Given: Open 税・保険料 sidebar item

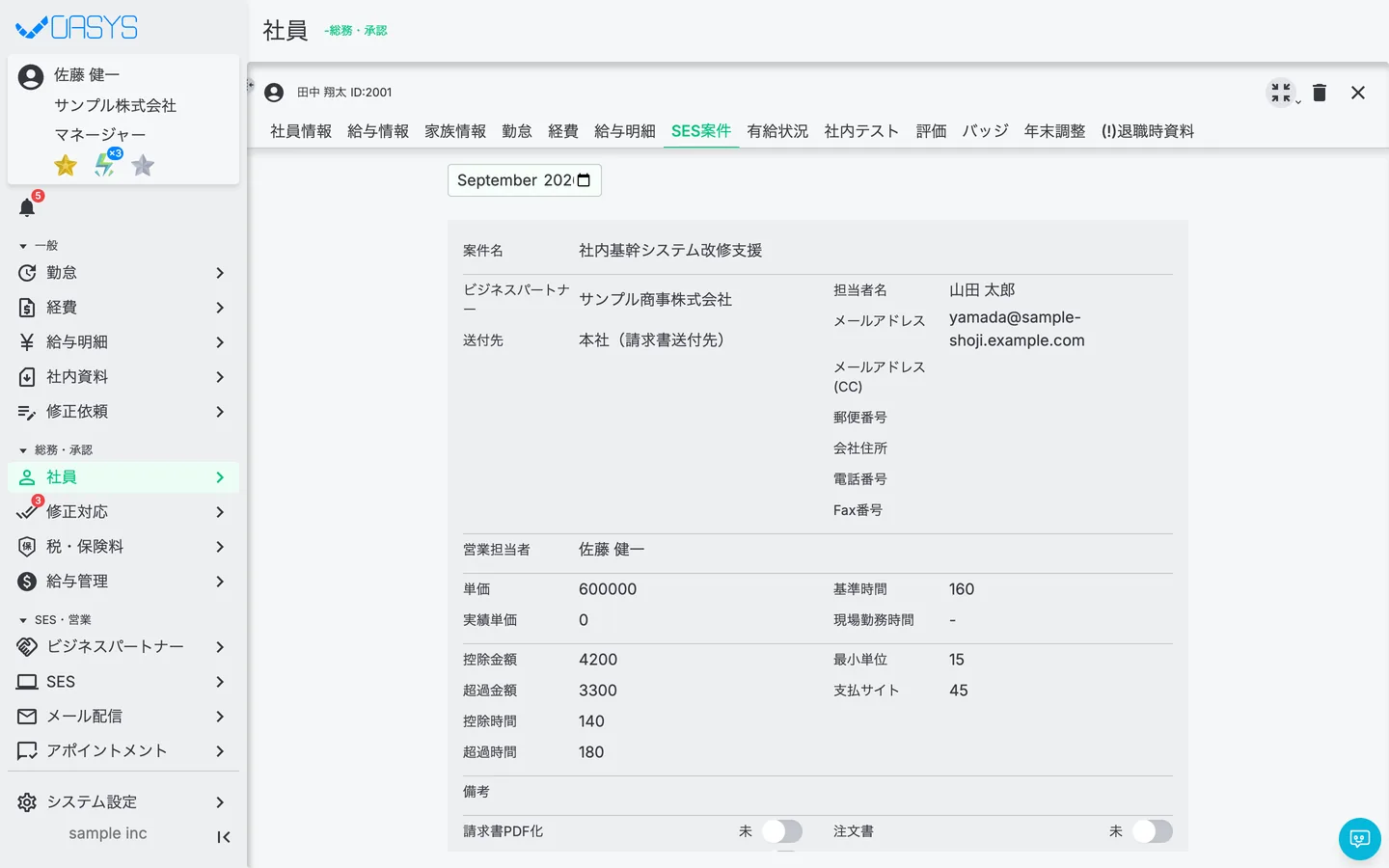Looking at the screenshot, I should 123,547.
